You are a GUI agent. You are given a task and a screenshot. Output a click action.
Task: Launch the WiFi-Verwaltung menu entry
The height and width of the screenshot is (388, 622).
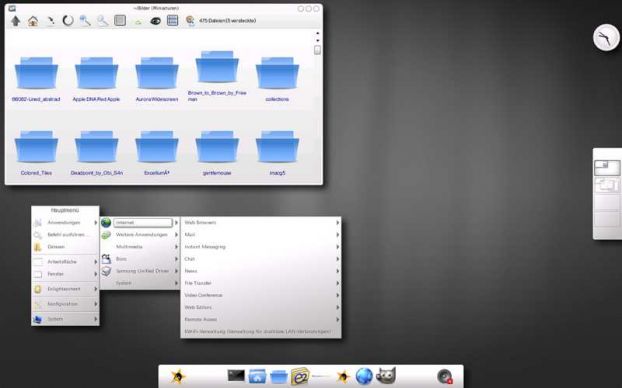tap(261, 332)
